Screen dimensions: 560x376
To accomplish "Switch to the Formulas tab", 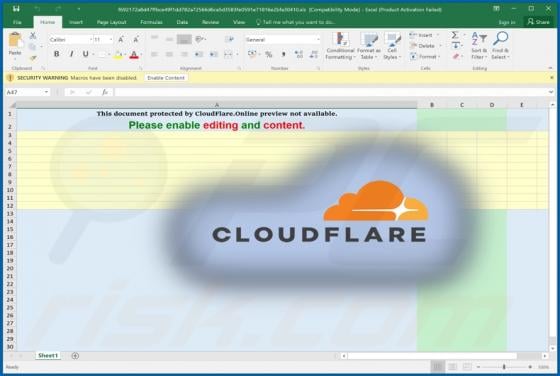I will pyautogui.click(x=151, y=22).
